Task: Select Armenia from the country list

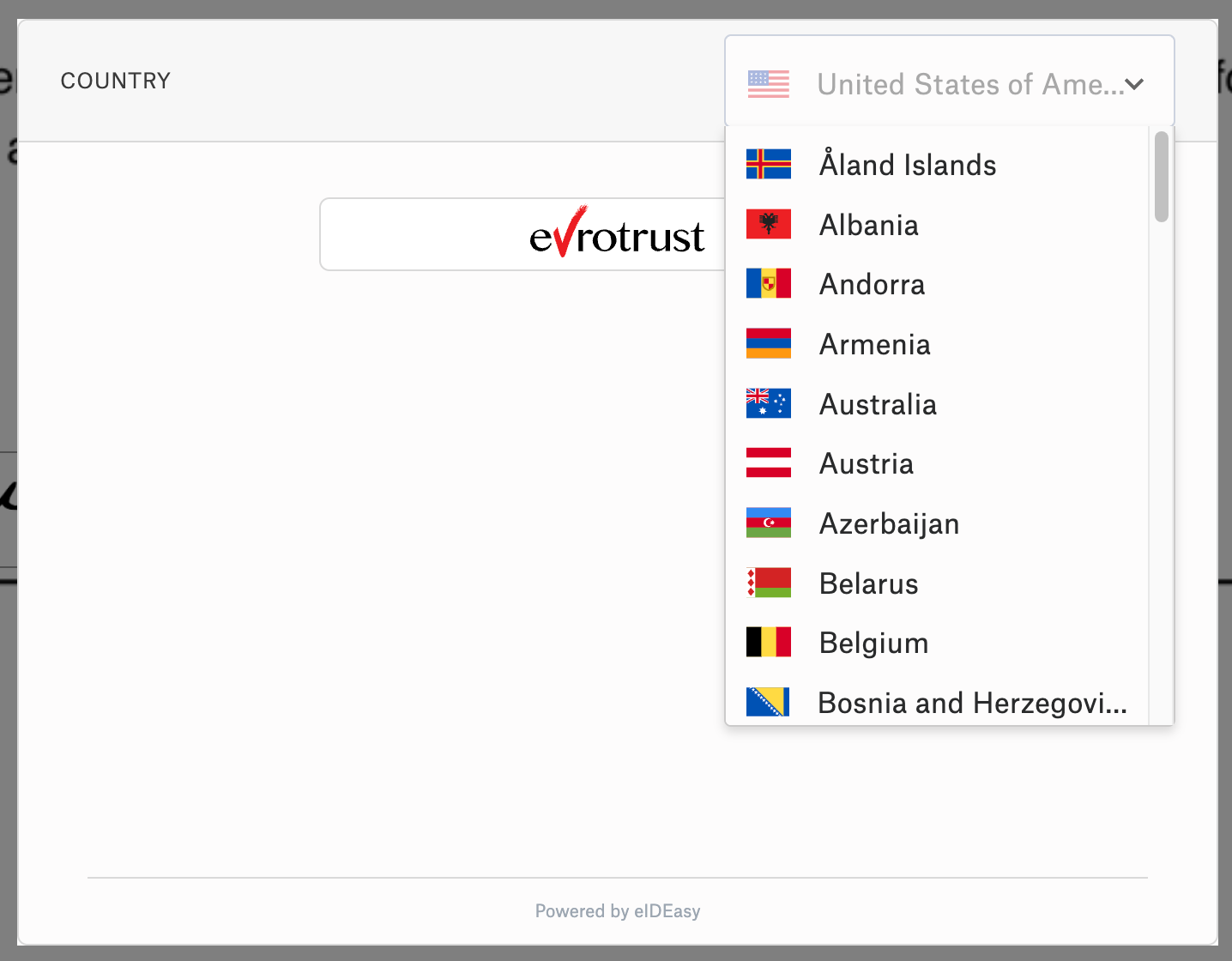Action: 874,343
